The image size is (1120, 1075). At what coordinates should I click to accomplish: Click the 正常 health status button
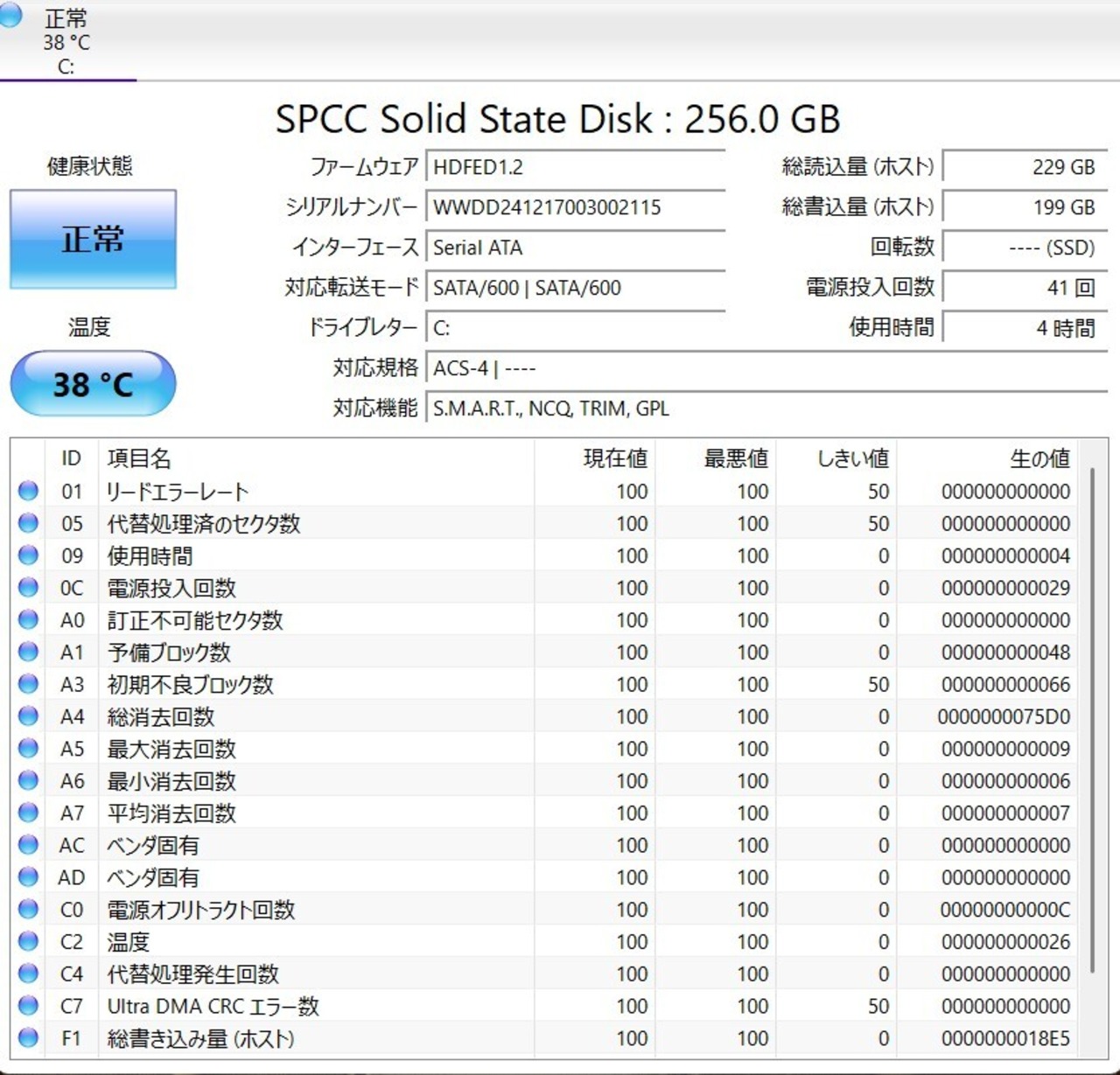[x=93, y=239]
